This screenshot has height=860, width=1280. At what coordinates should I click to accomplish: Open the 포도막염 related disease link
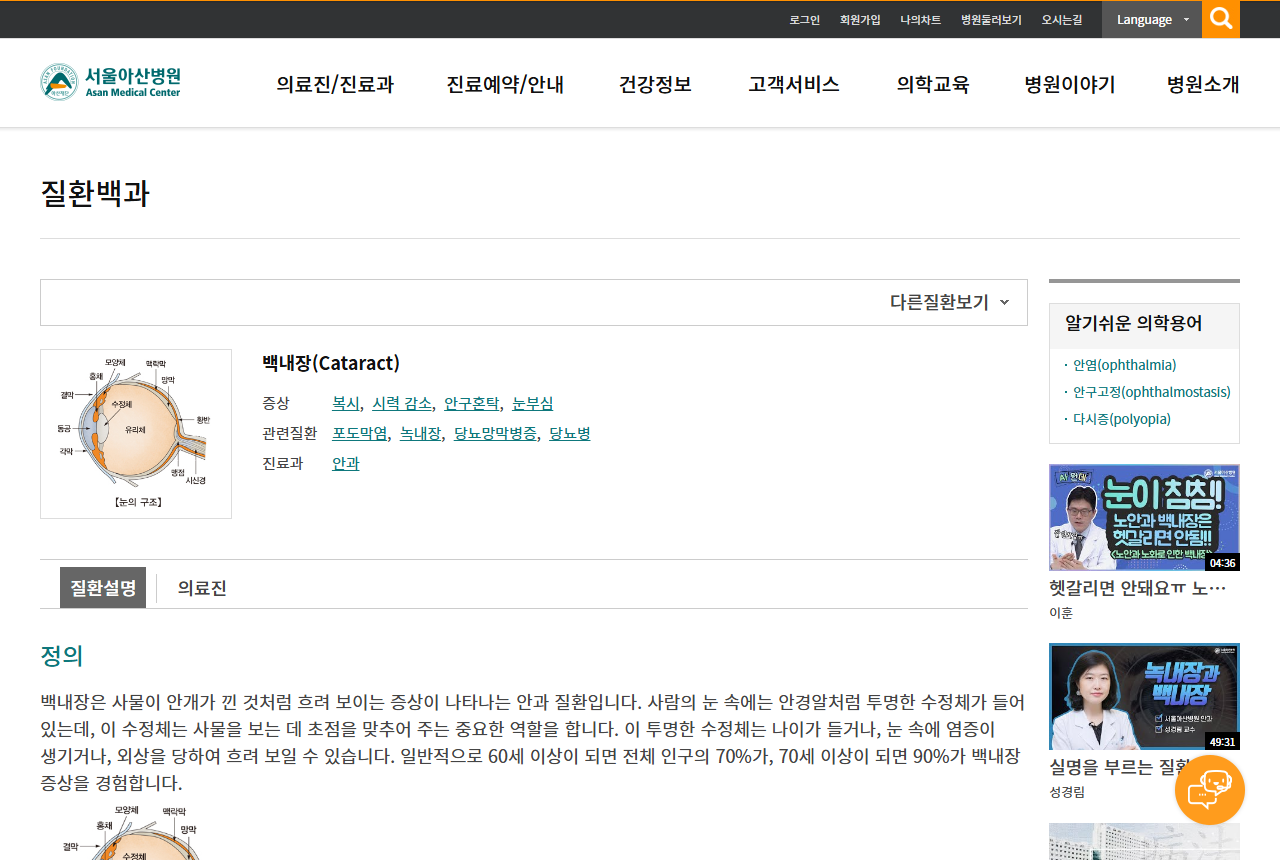360,433
